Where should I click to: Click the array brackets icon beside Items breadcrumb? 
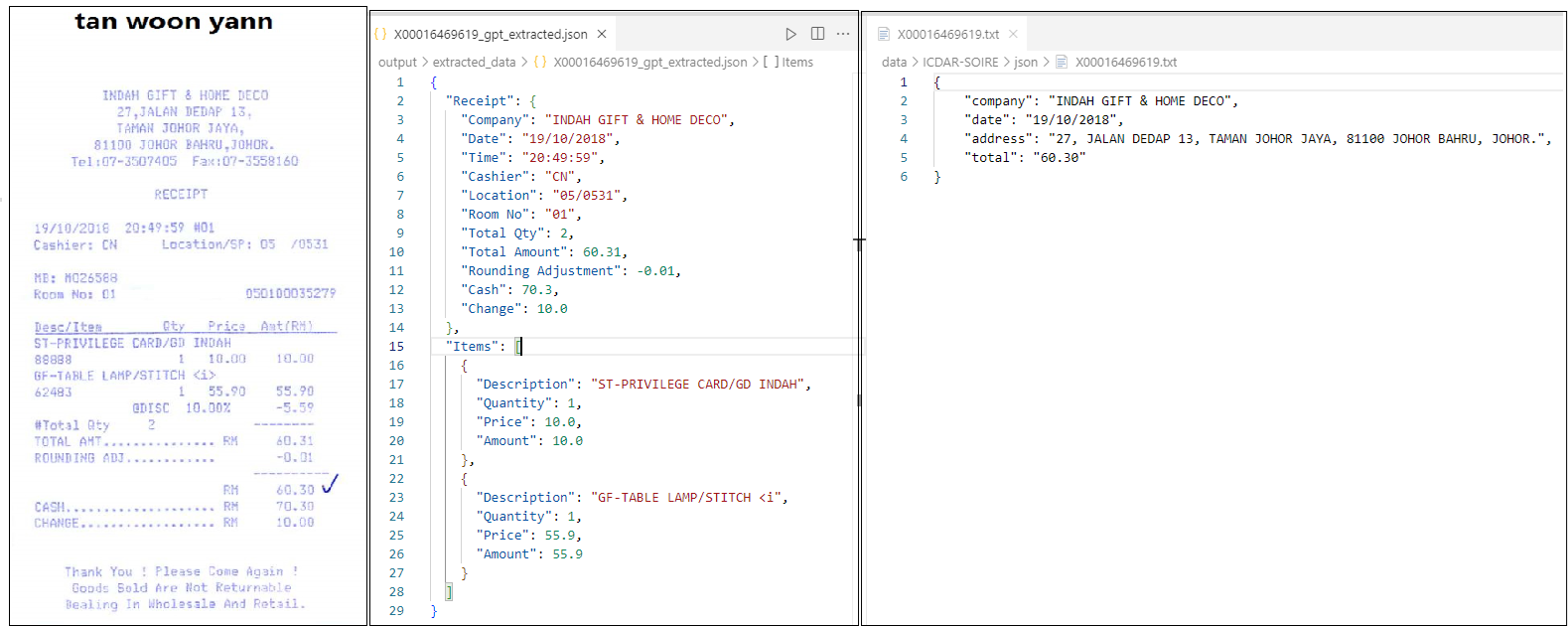[x=771, y=62]
